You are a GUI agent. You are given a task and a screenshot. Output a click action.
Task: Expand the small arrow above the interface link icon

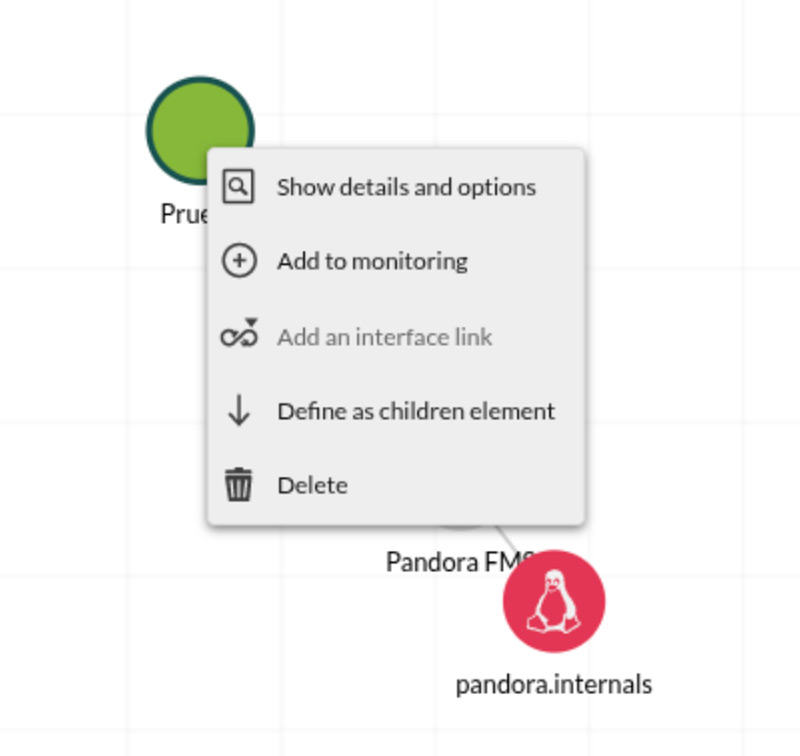coord(252,322)
